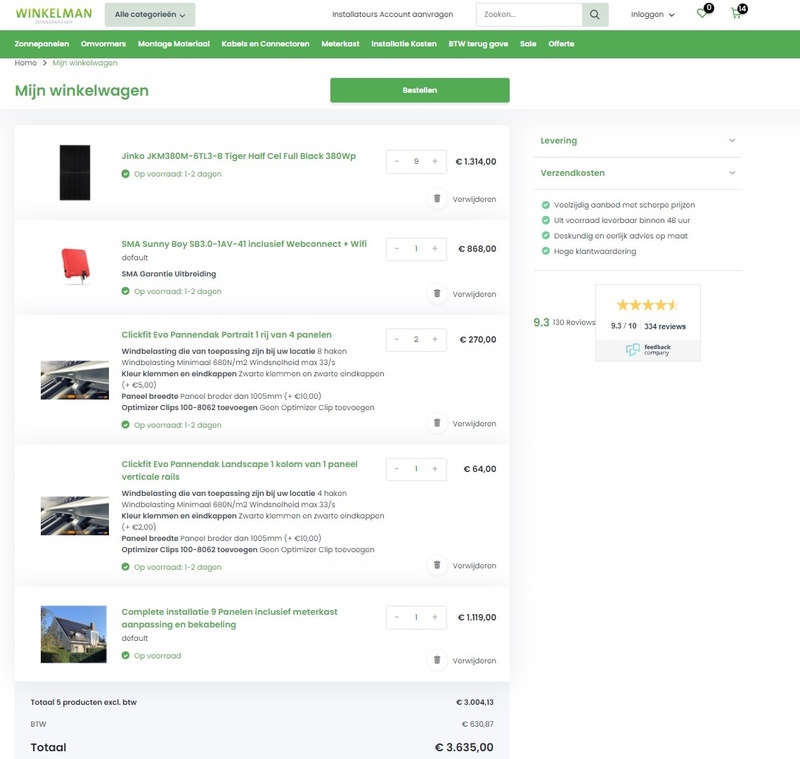The width and height of the screenshot is (800, 759).
Task: Click the star rating icons
Action: point(647,305)
